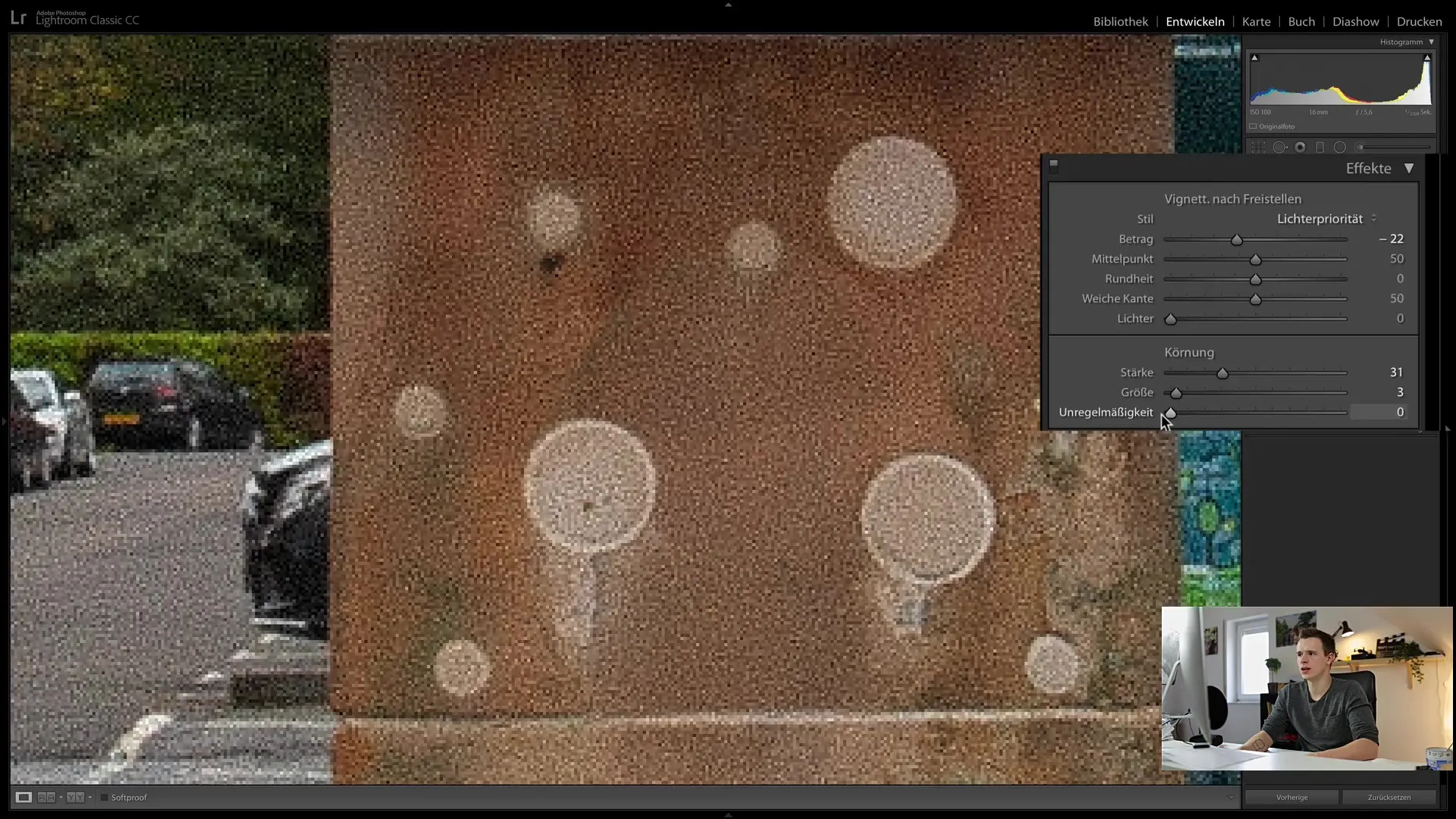Image resolution: width=1456 pixels, height=819 pixels.
Task: Click the Lr application logo
Action: (x=18, y=18)
